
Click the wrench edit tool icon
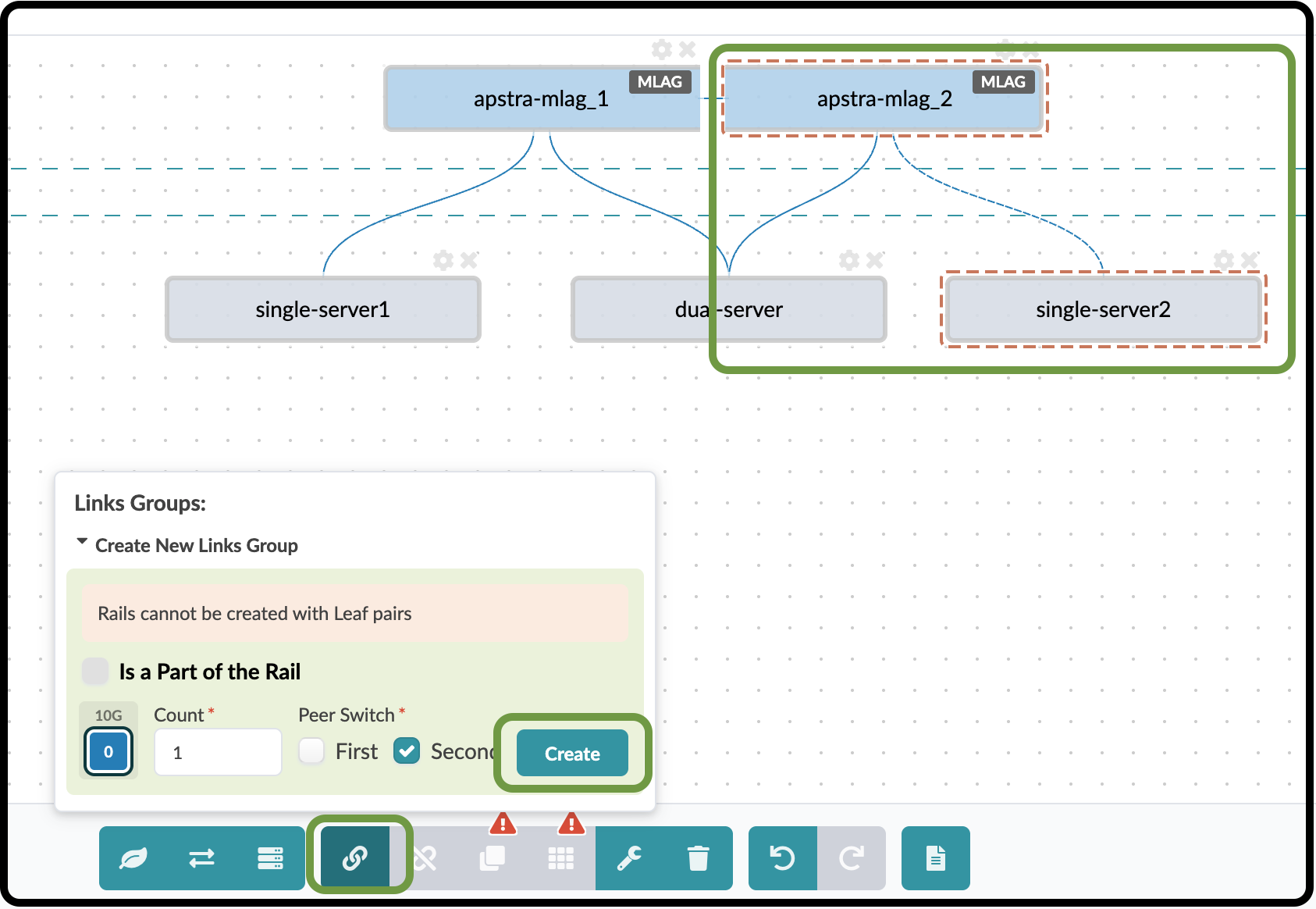coord(630,858)
